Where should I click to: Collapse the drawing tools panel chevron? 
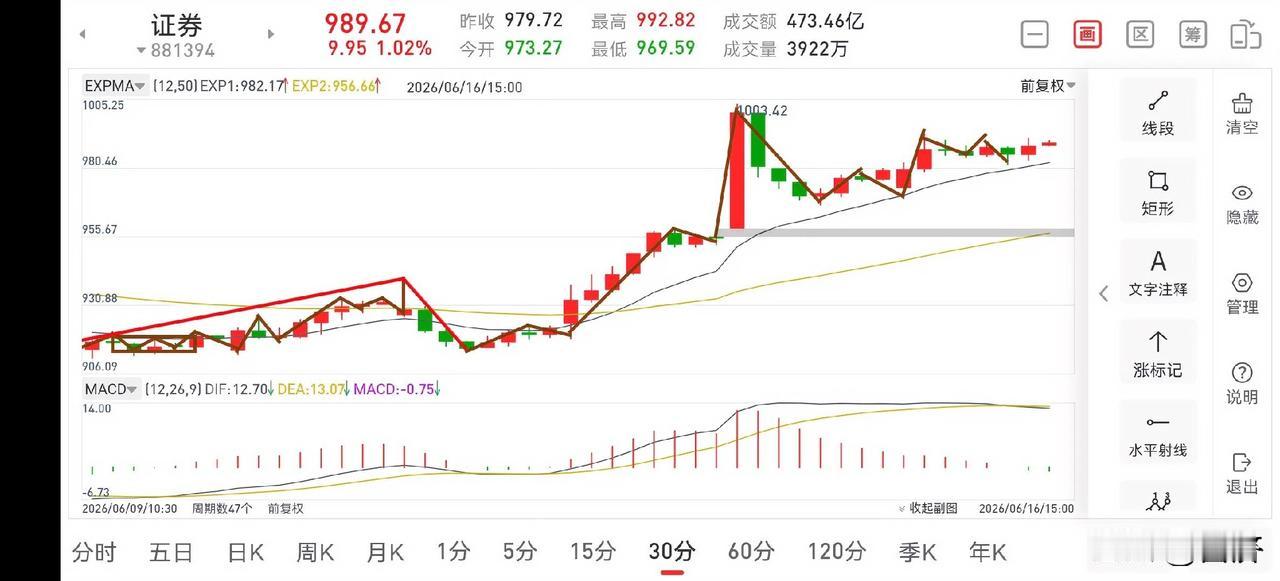[x=1104, y=293]
